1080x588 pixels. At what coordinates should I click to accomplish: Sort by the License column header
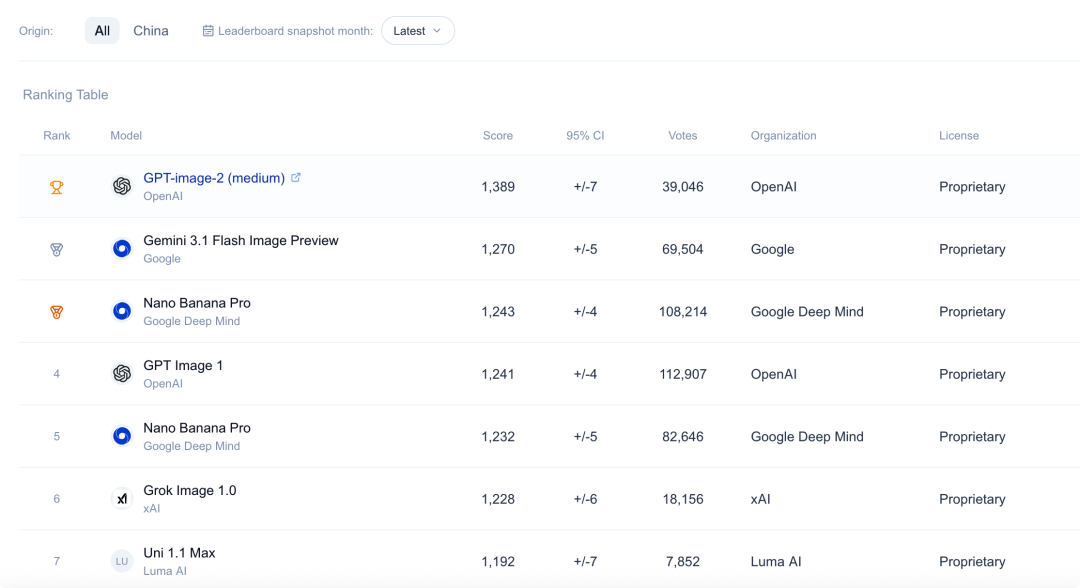[959, 136]
